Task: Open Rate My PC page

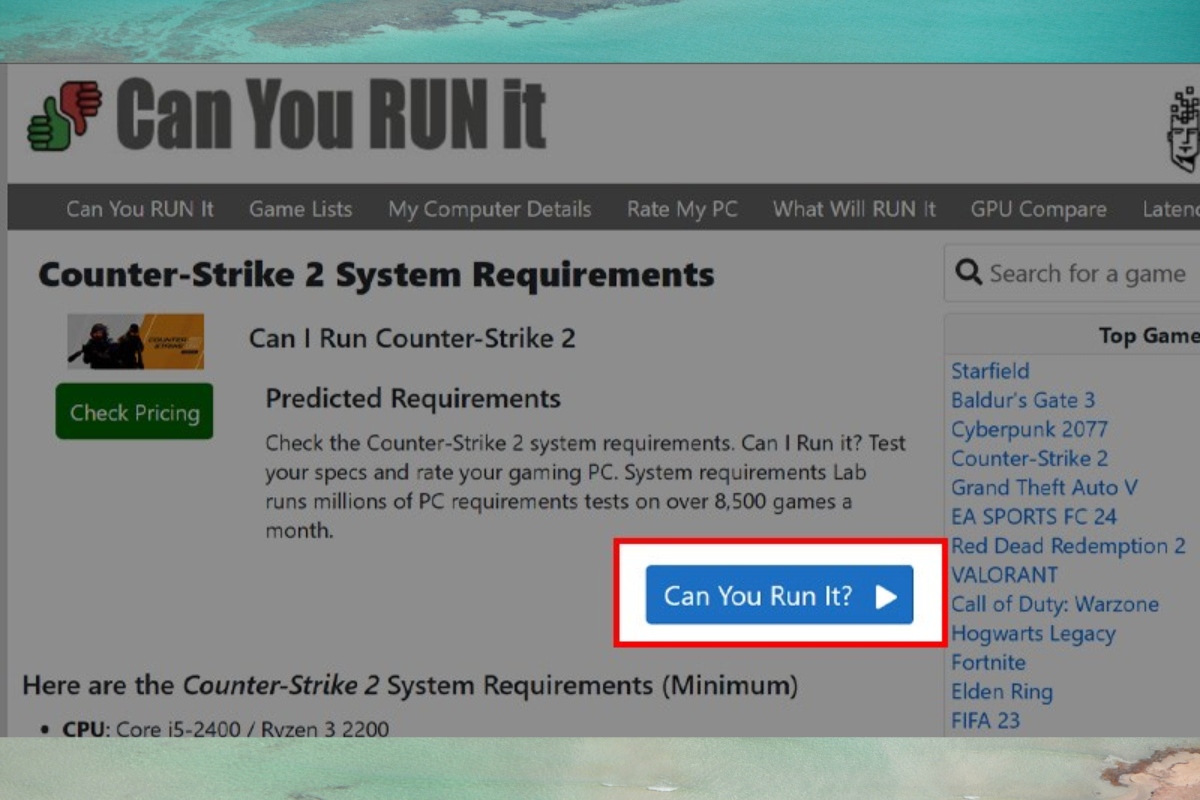Action: click(682, 209)
